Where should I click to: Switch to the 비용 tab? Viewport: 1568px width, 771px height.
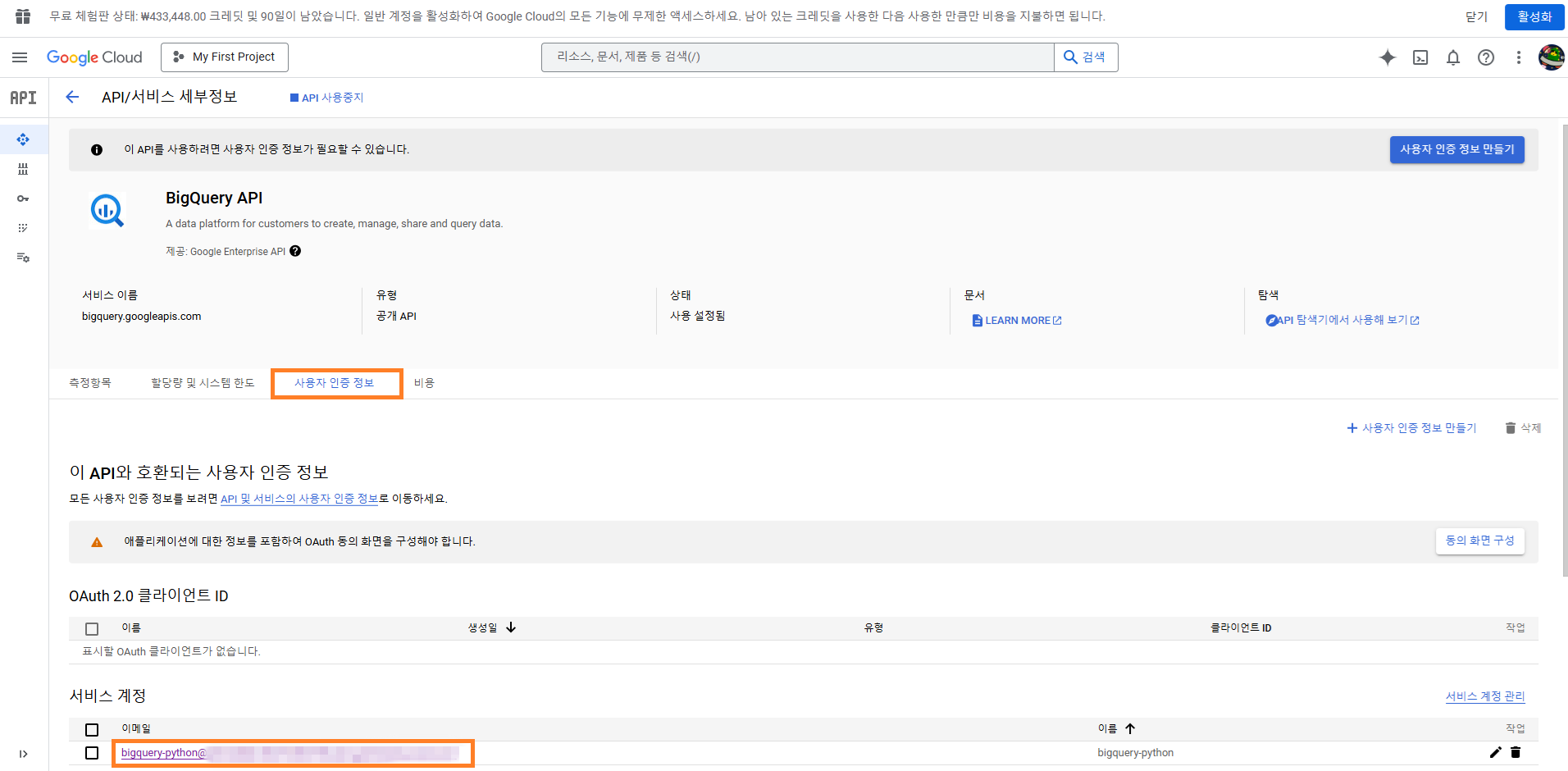[424, 383]
